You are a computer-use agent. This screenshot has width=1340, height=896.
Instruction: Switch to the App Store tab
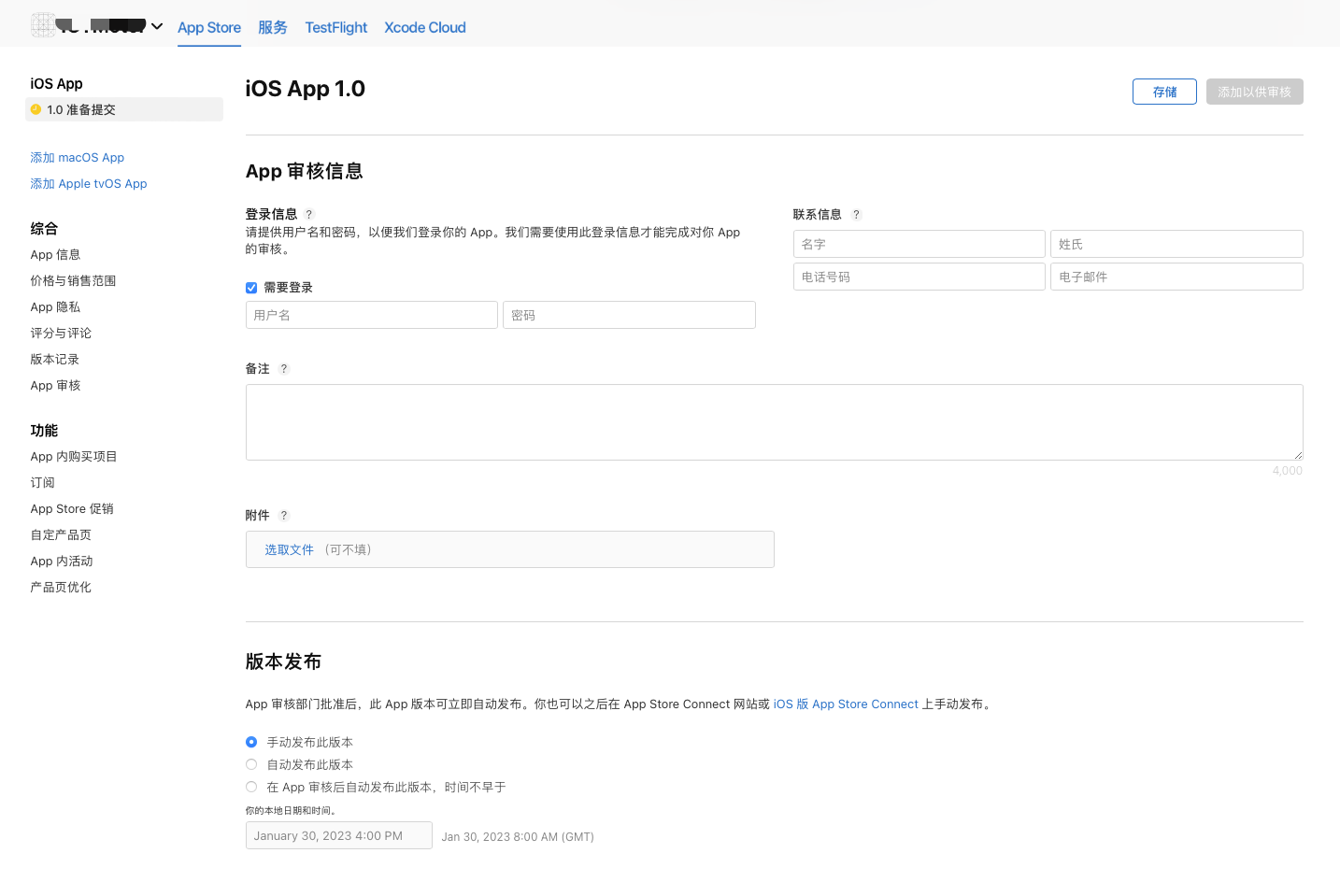click(209, 27)
